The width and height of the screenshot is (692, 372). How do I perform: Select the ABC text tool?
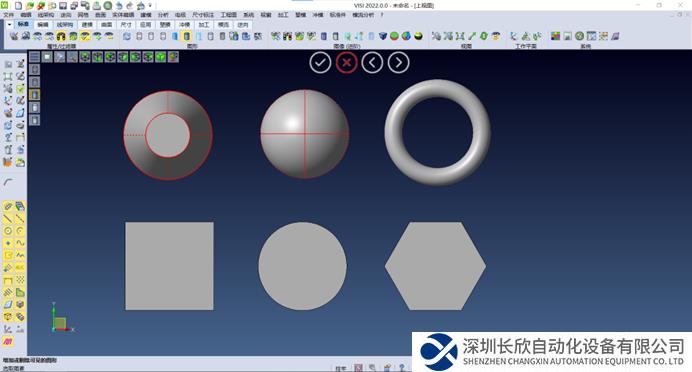click(x=20, y=268)
